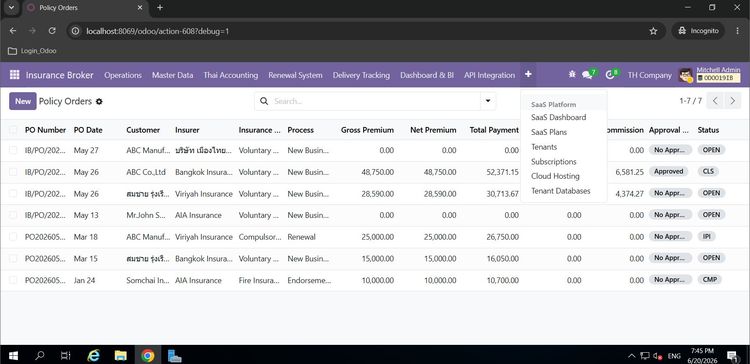Image resolution: width=750 pixels, height=364 pixels.
Task: Go back in browser history
Action: (13, 31)
